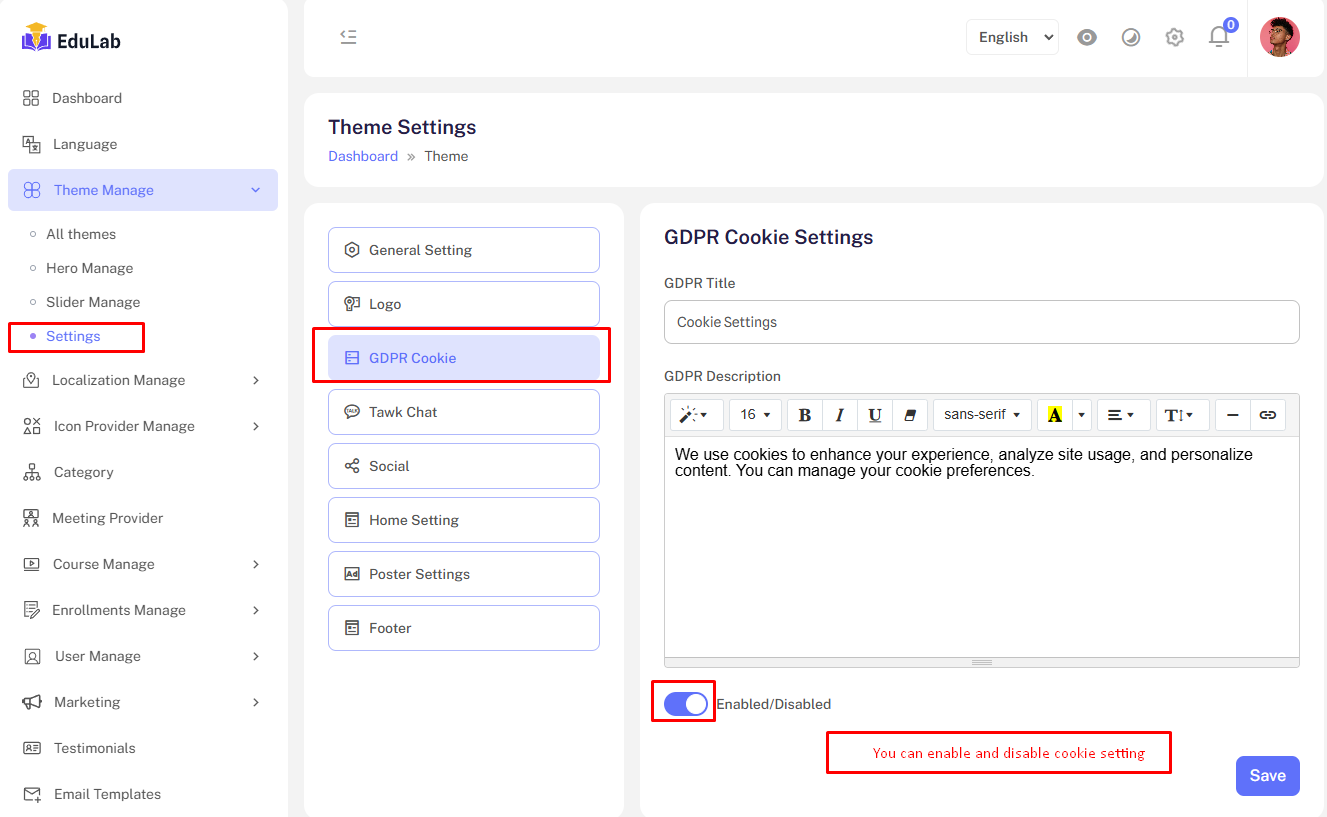1327x817 pixels.
Task: Insert a link using chain icon
Action: coord(1268,415)
